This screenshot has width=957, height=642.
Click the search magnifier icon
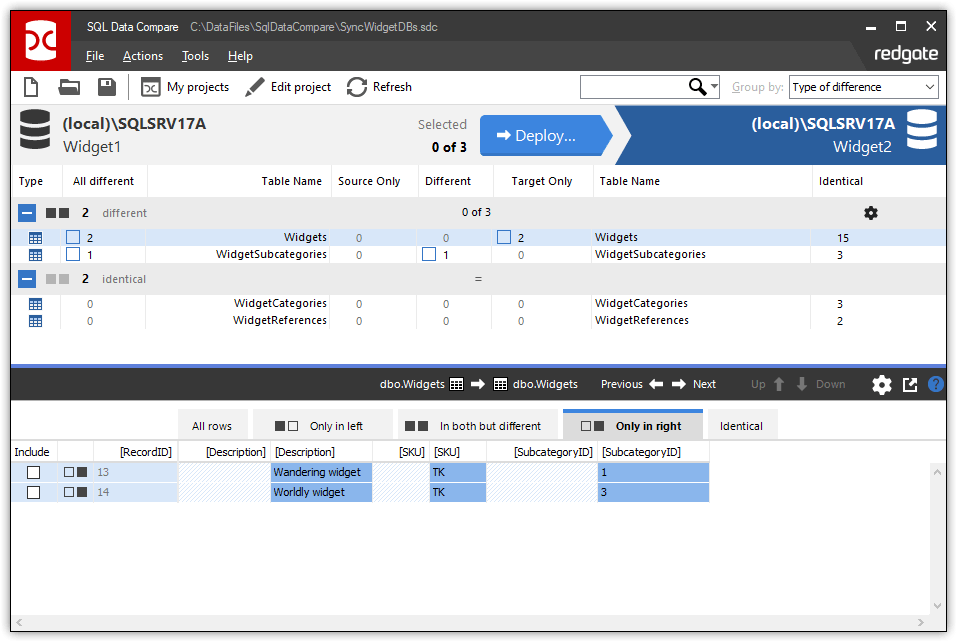pos(697,87)
